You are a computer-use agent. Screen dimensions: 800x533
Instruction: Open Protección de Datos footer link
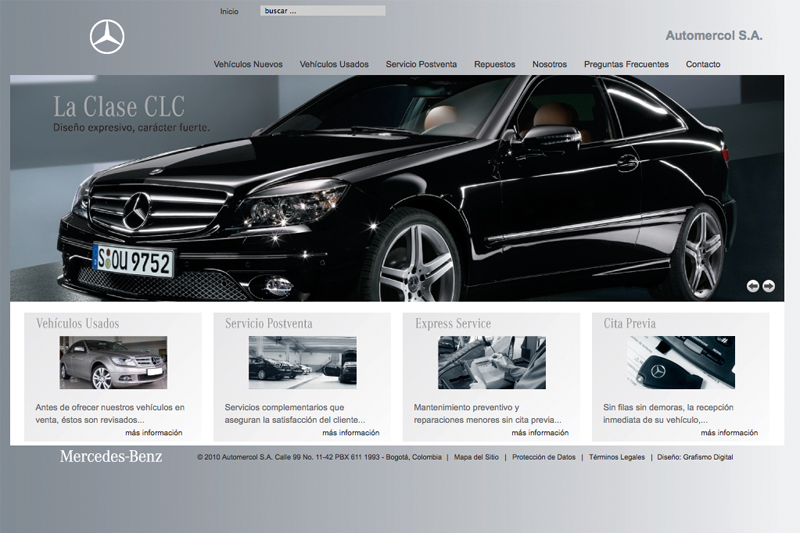544,457
